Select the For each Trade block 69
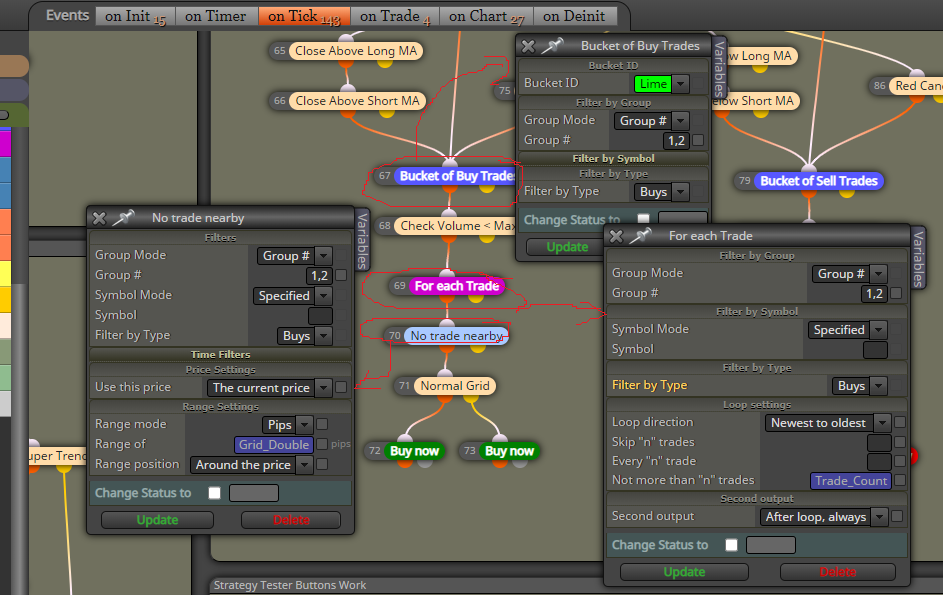943x595 pixels. click(456, 286)
